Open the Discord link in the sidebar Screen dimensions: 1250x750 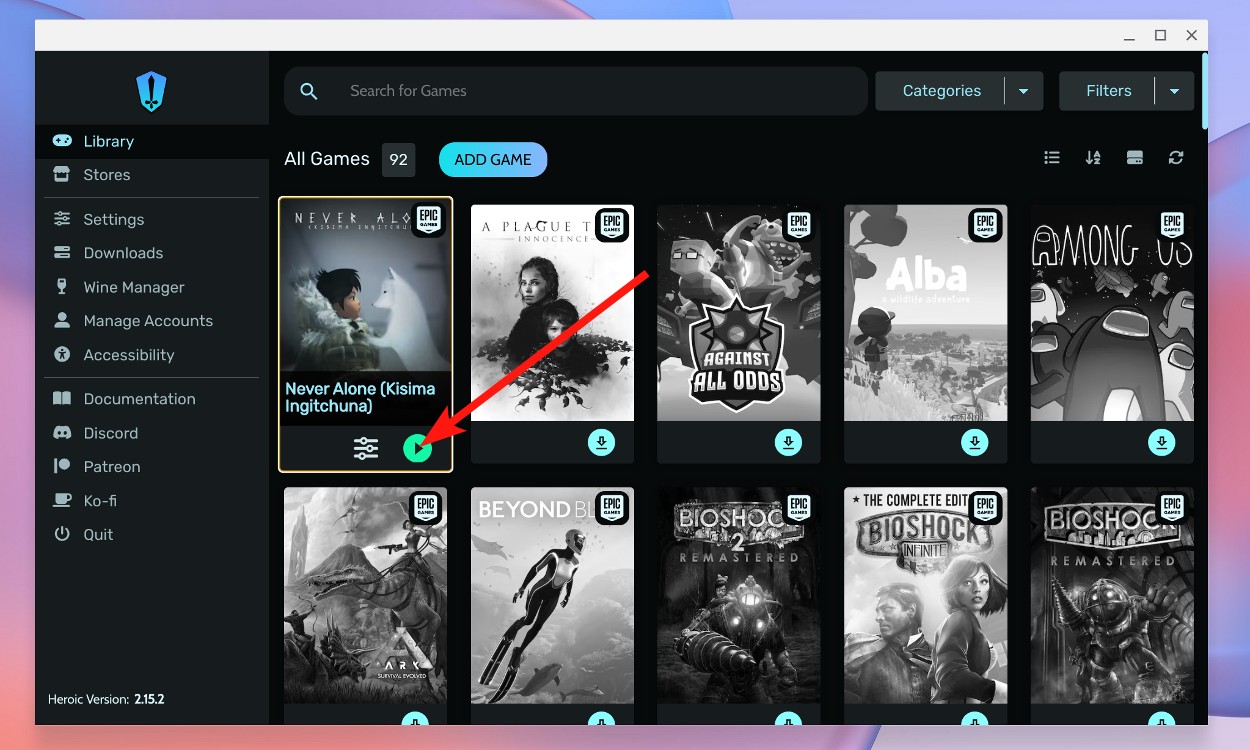pyautogui.click(x=108, y=432)
